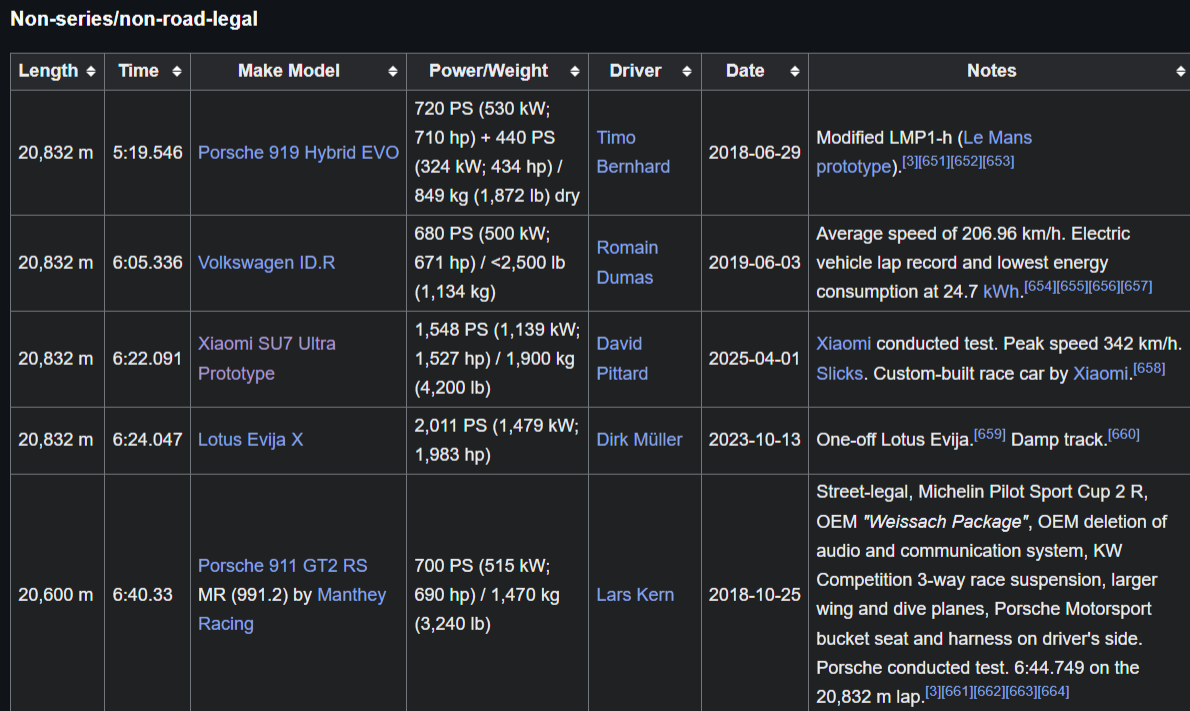
Task: Sort table by Make Model column arrows
Action: coord(392,71)
